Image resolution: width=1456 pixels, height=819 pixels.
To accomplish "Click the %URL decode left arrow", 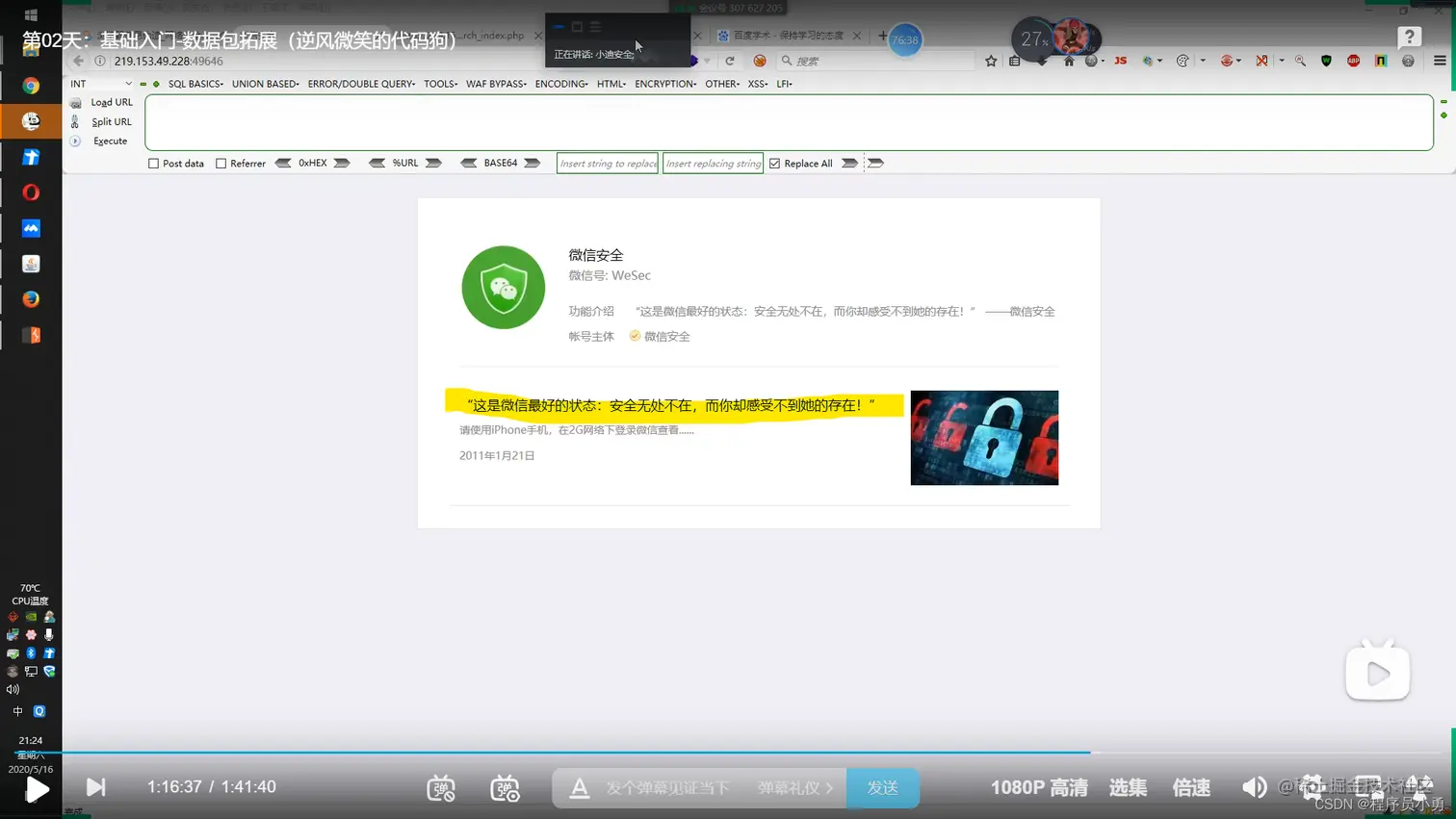I will pos(377,164).
